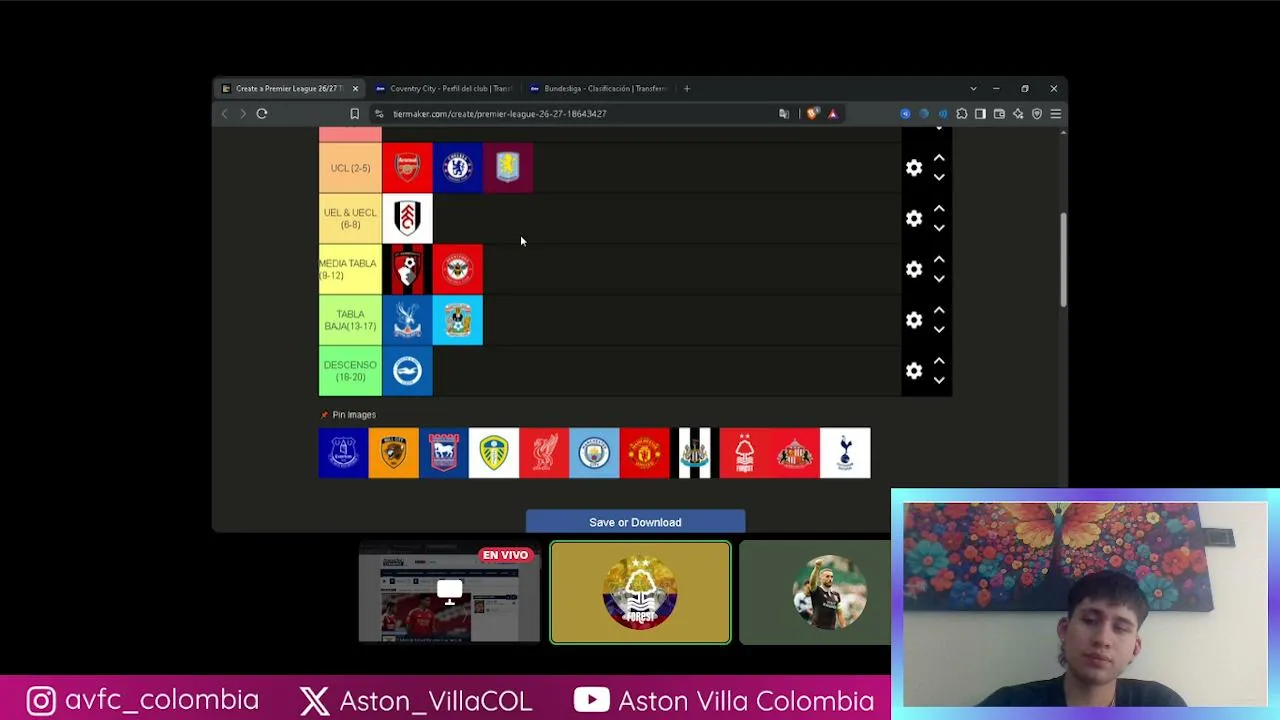Open the browser hamburger menu

click(x=1055, y=114)
